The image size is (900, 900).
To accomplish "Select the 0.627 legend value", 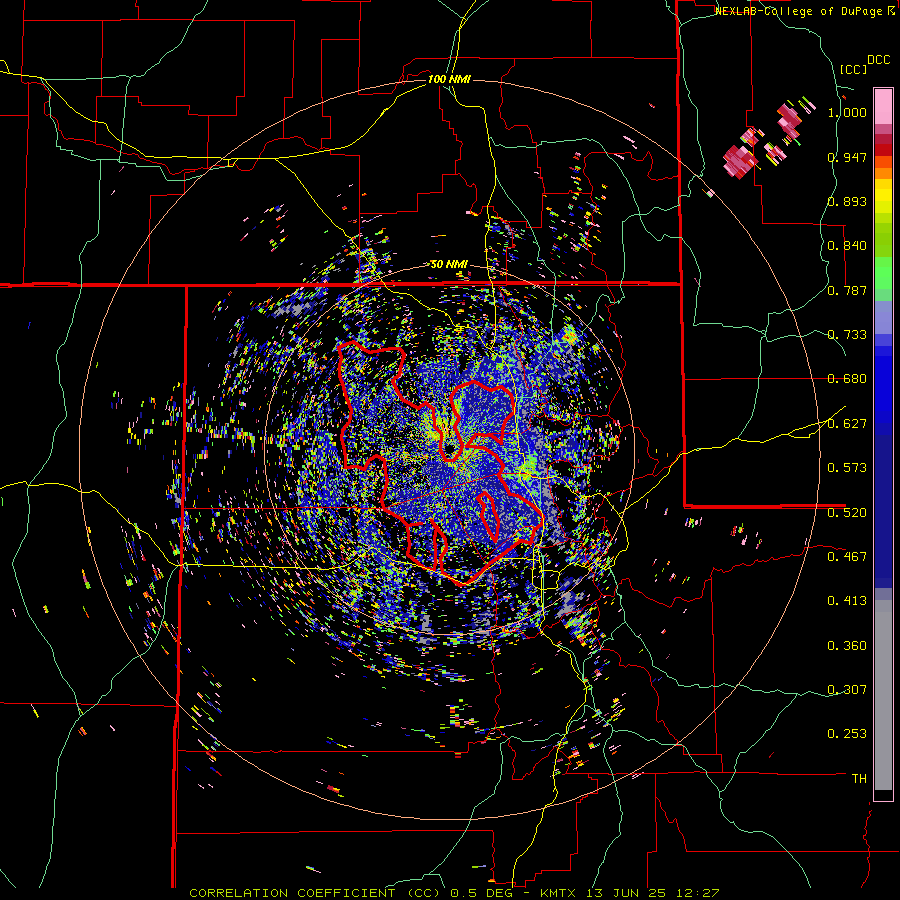I will click(847, 424).
